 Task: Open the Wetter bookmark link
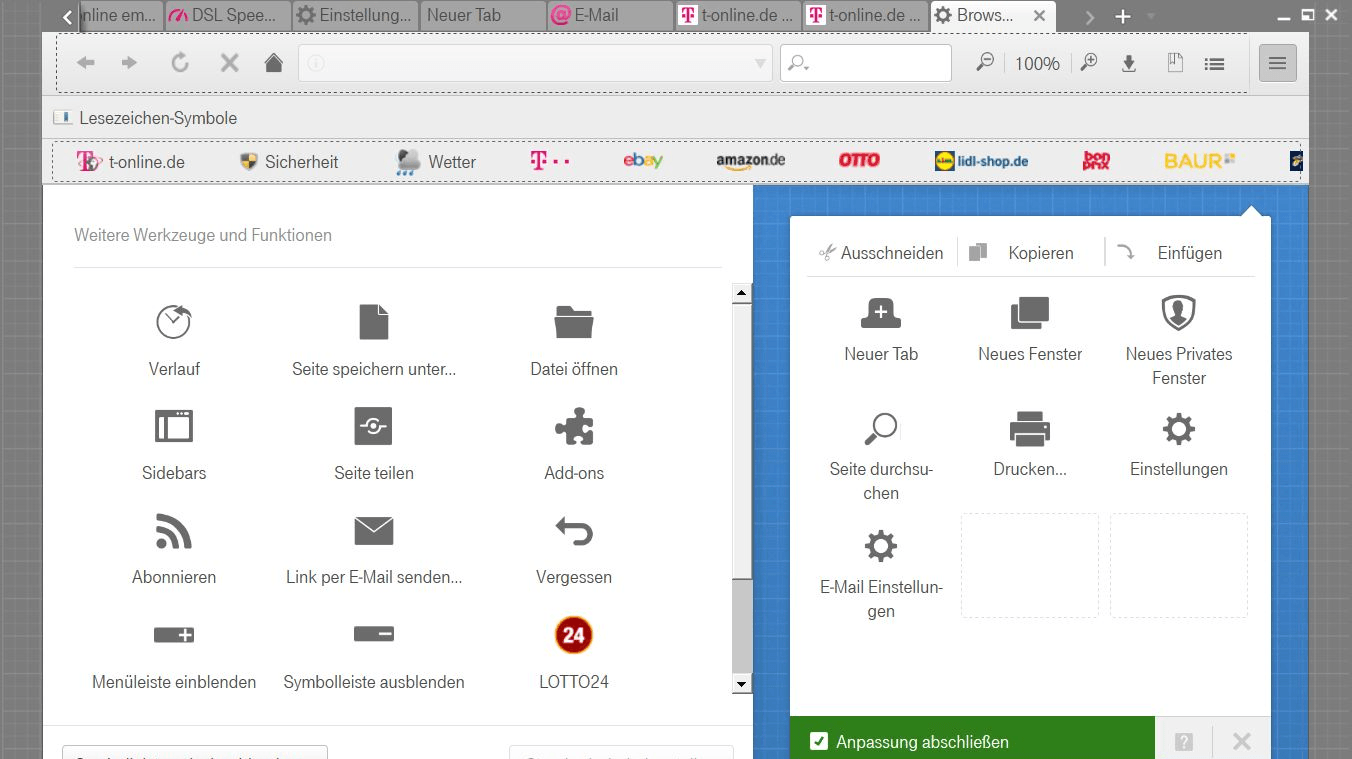point(436,162)
